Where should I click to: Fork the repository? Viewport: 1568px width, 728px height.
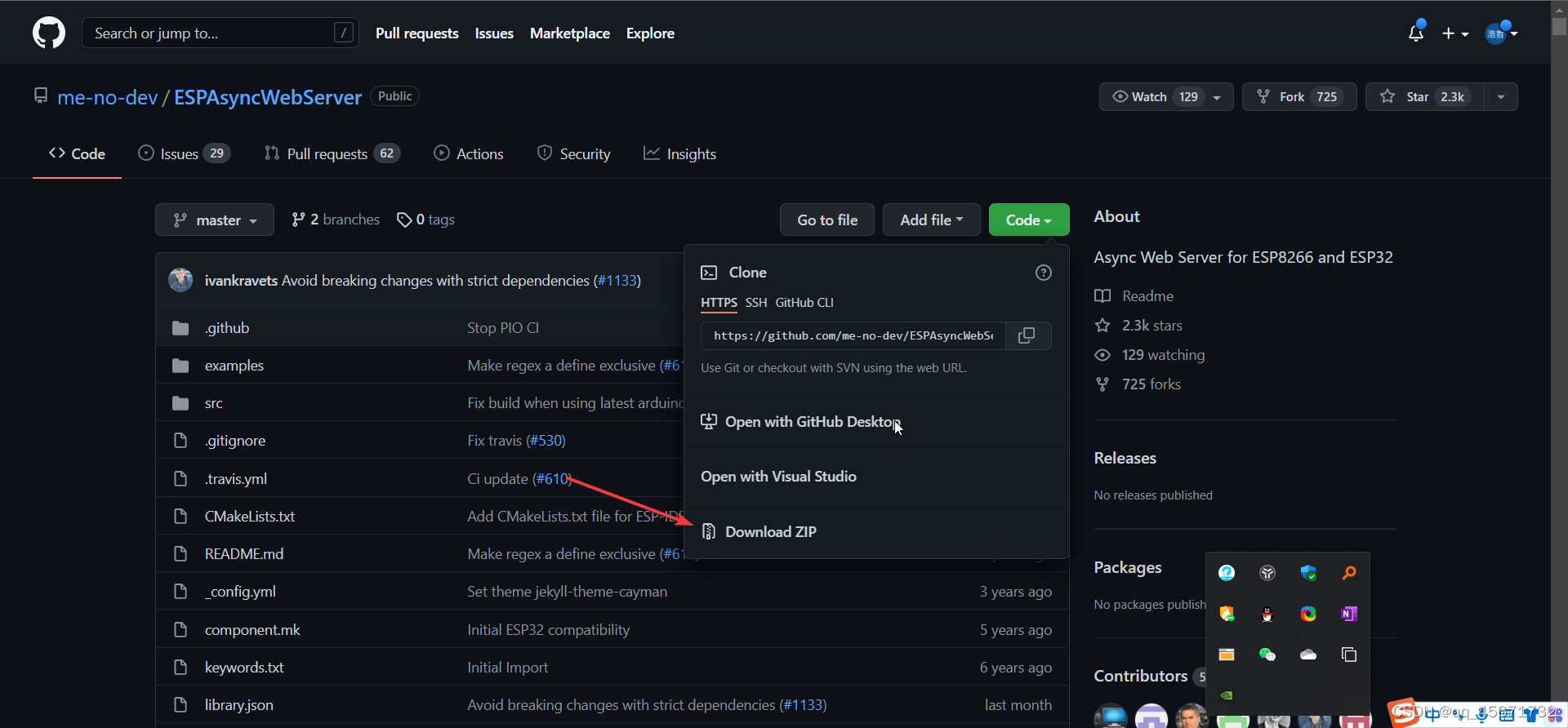[1299, 96]
